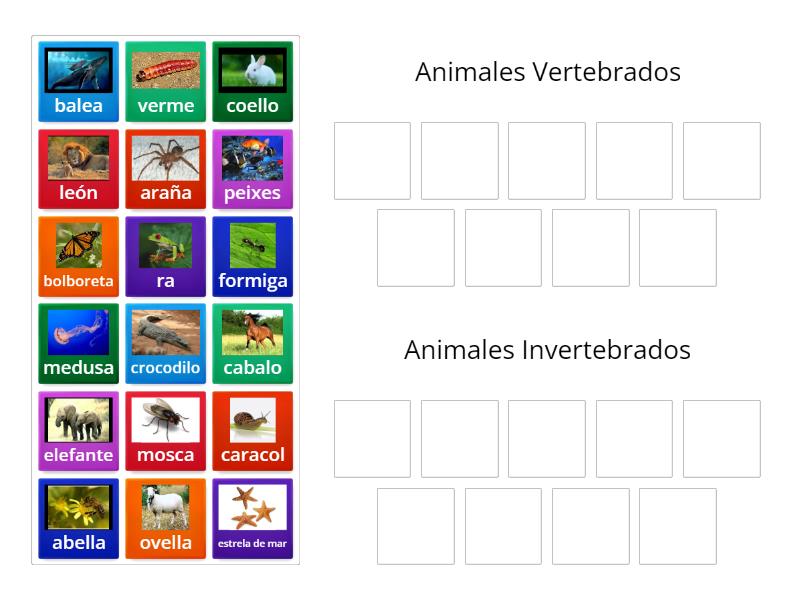Click the peixes fish card
The width and height of the screenshot is (800, 600).
tap(253, 169)
